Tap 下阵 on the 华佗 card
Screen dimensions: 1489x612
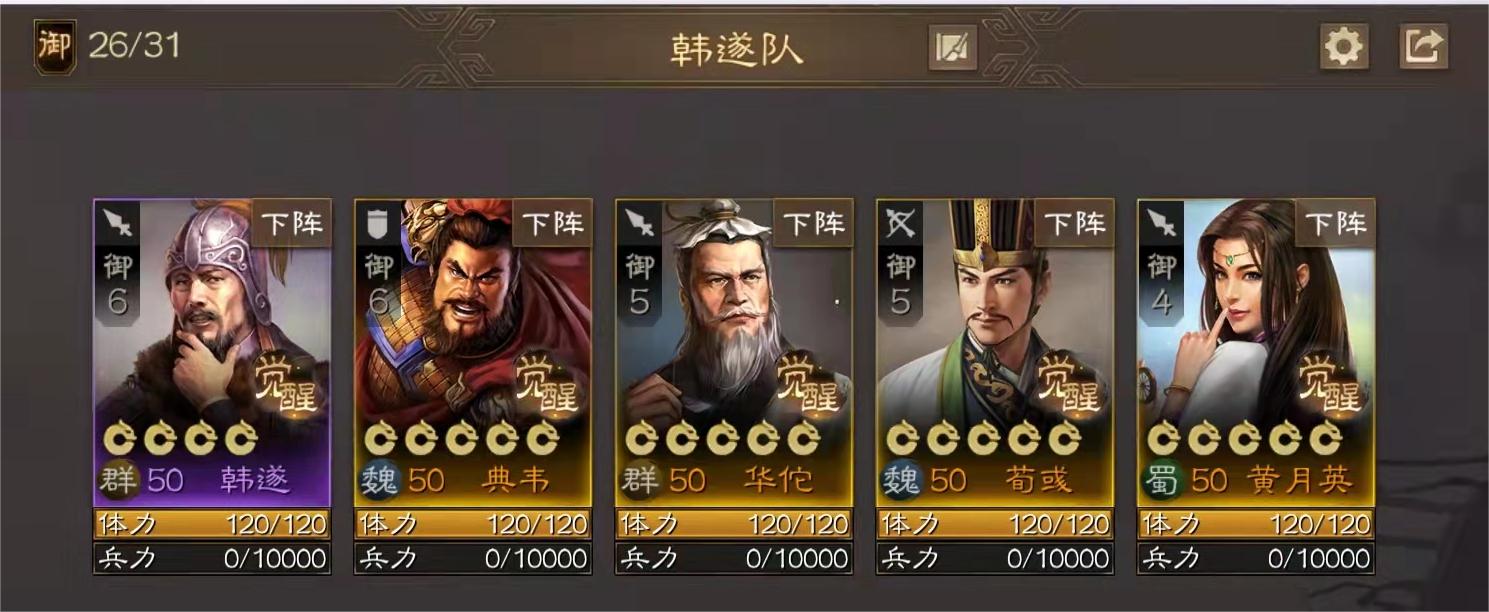[x=813, y=223]
